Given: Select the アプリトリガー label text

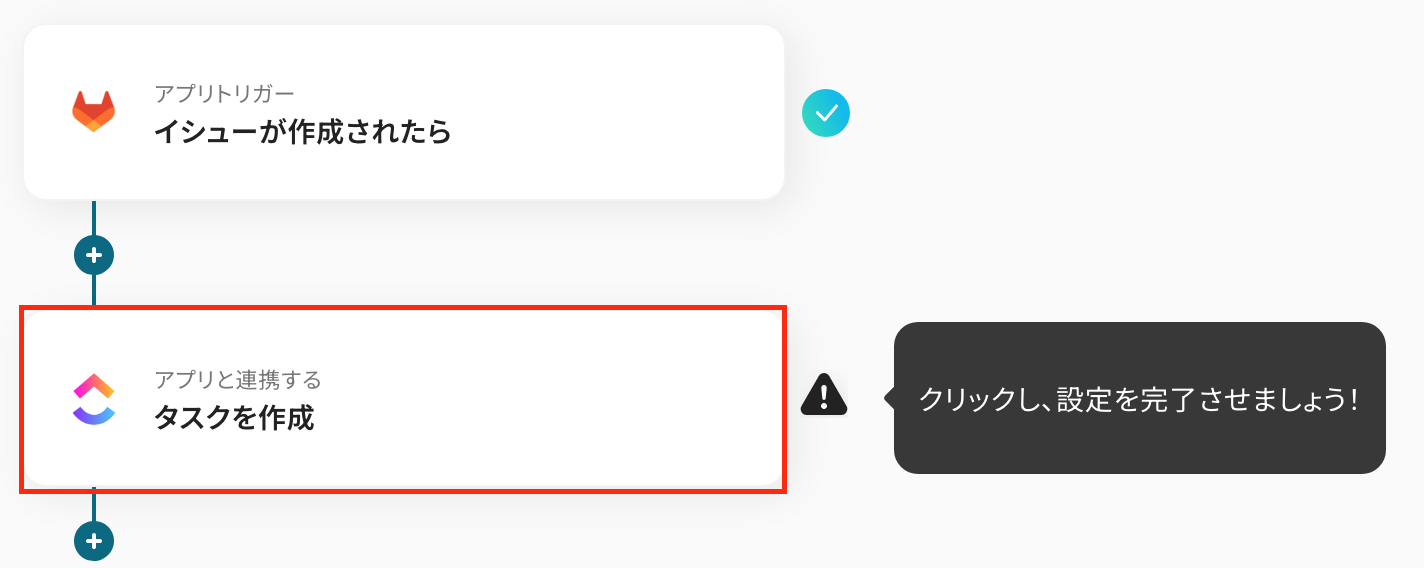Looking at the screenshot, I should tap(224, 94).
